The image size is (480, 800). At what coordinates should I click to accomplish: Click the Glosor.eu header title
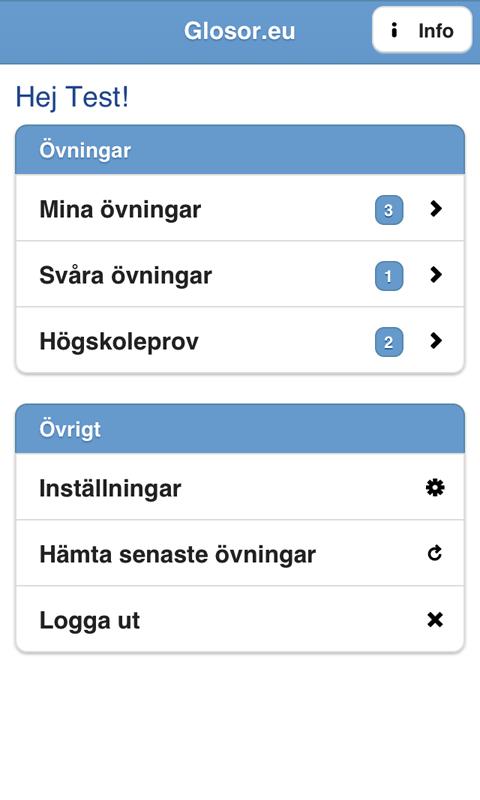[240, 31]
